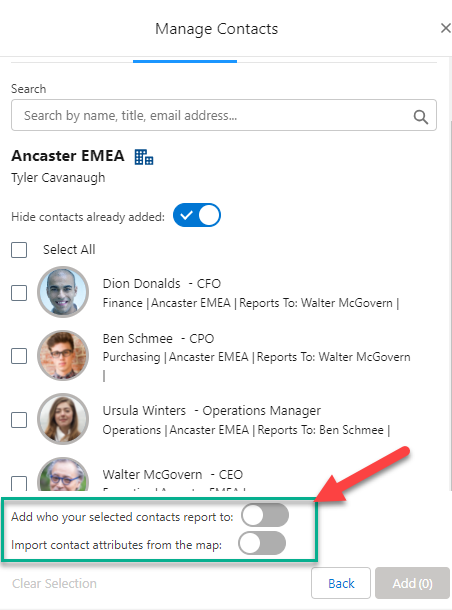Click Walter McGovern's profile photo
The image size is (452, 610).
tap(63, 474)
